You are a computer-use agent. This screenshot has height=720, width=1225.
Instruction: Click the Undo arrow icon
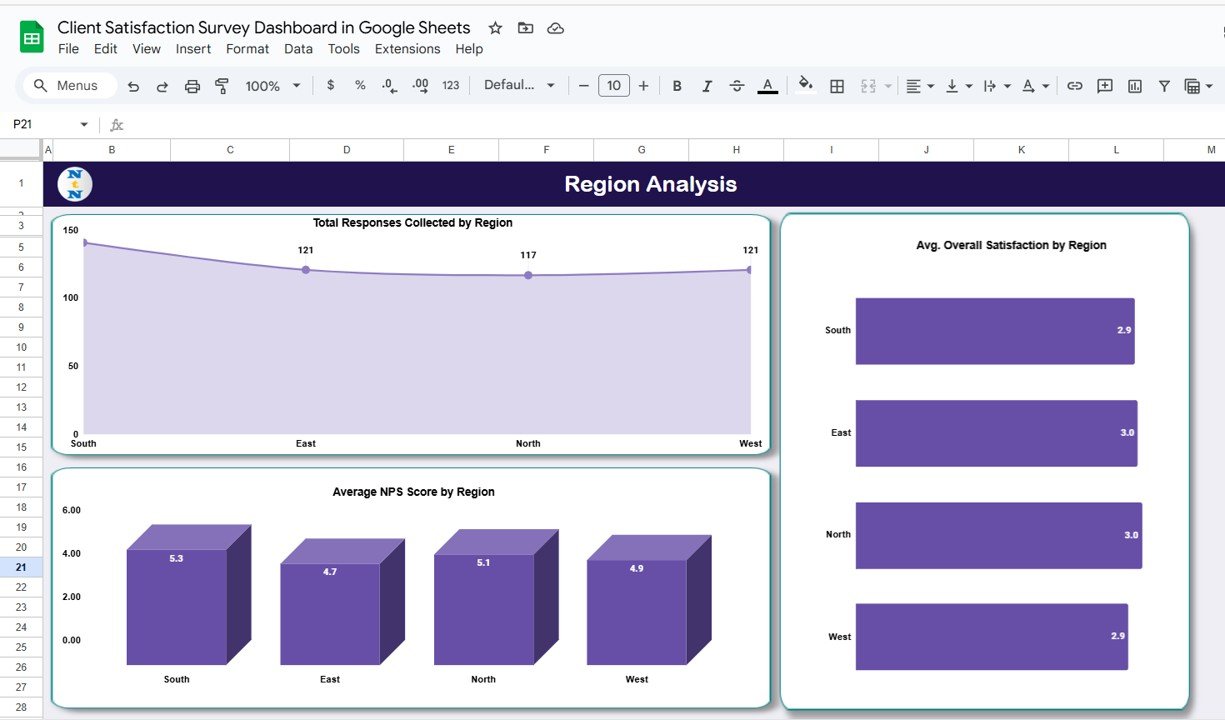coord(134,86)
